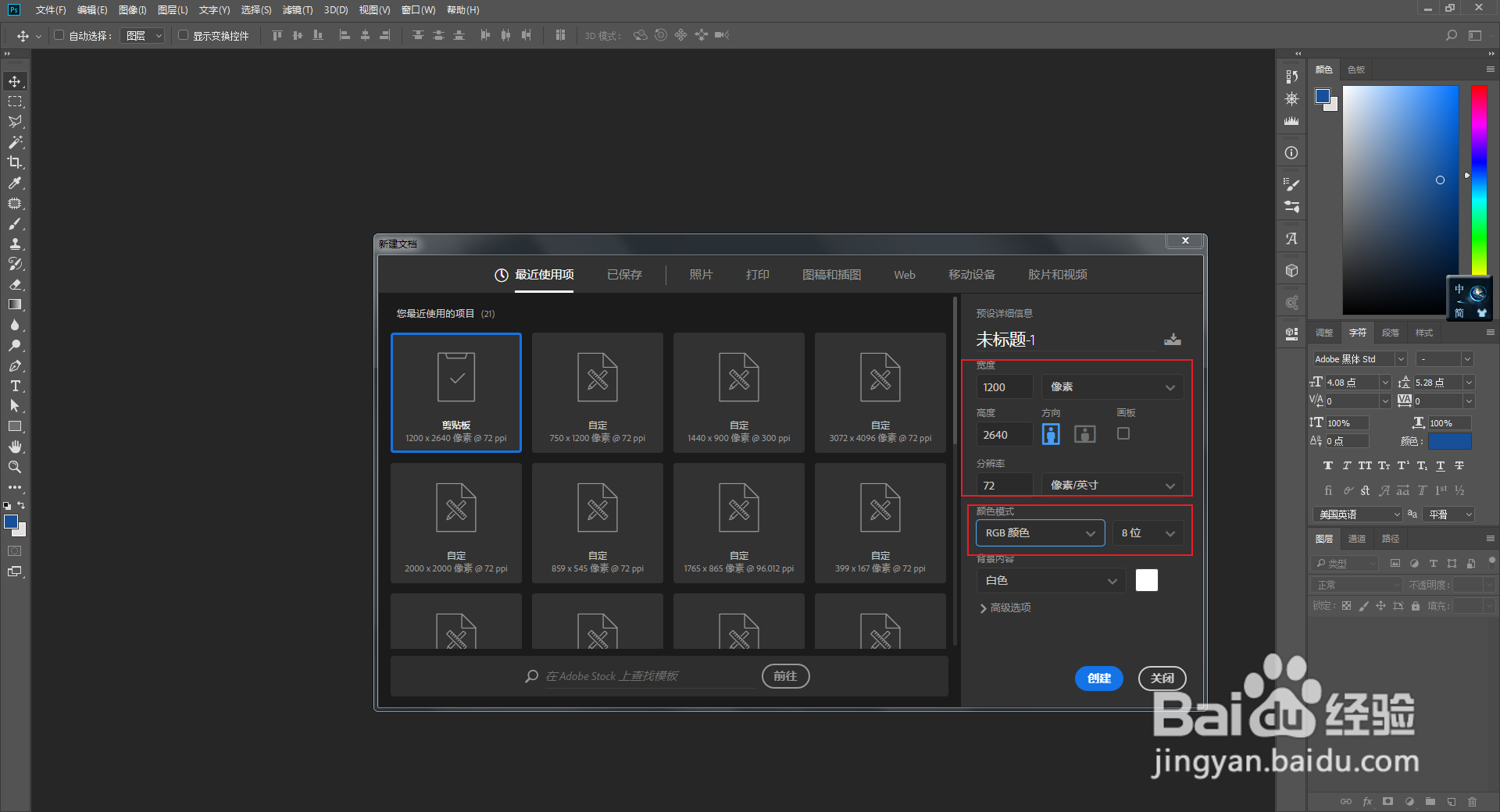Toggle underline text style

[x=1441, y=466]
